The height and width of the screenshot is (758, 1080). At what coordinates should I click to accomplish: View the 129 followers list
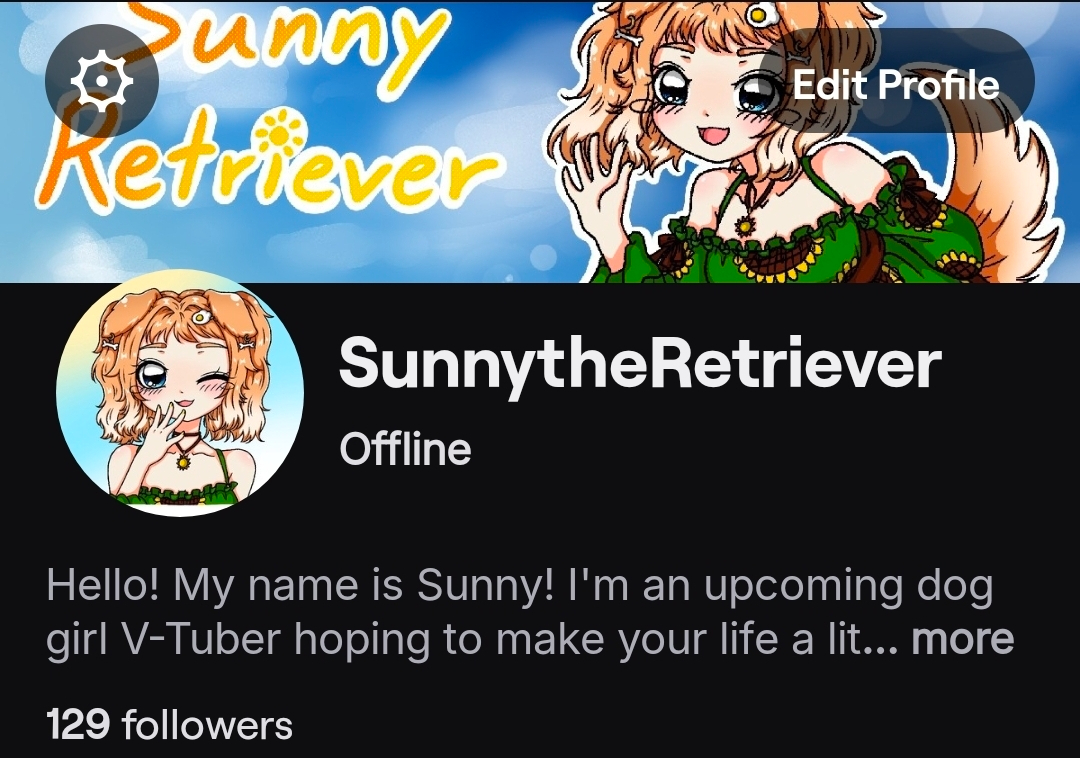coord(169,725)
